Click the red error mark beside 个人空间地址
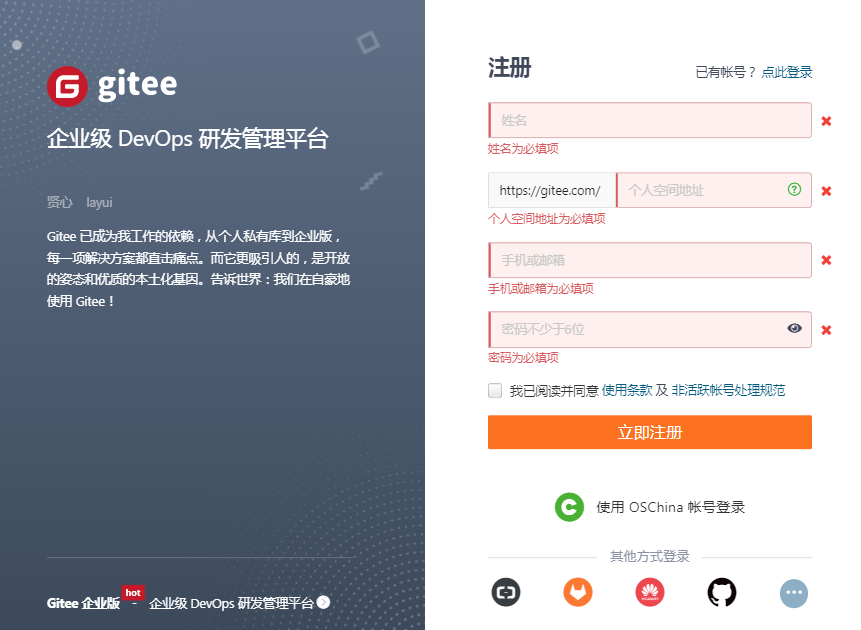 (826, 191)
